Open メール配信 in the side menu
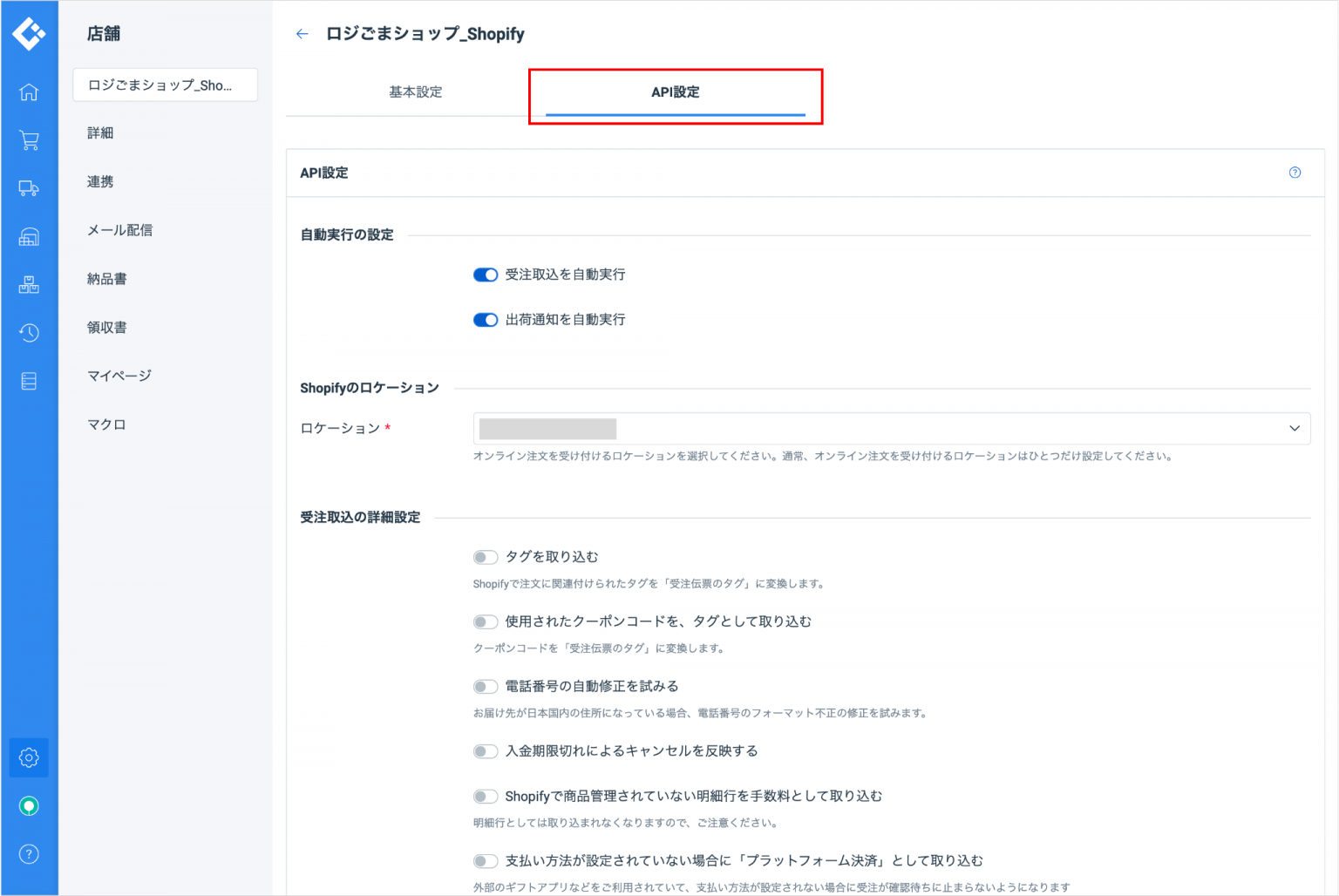The image size is (1339, 896). pyautogui.click(x=119, y=230)
